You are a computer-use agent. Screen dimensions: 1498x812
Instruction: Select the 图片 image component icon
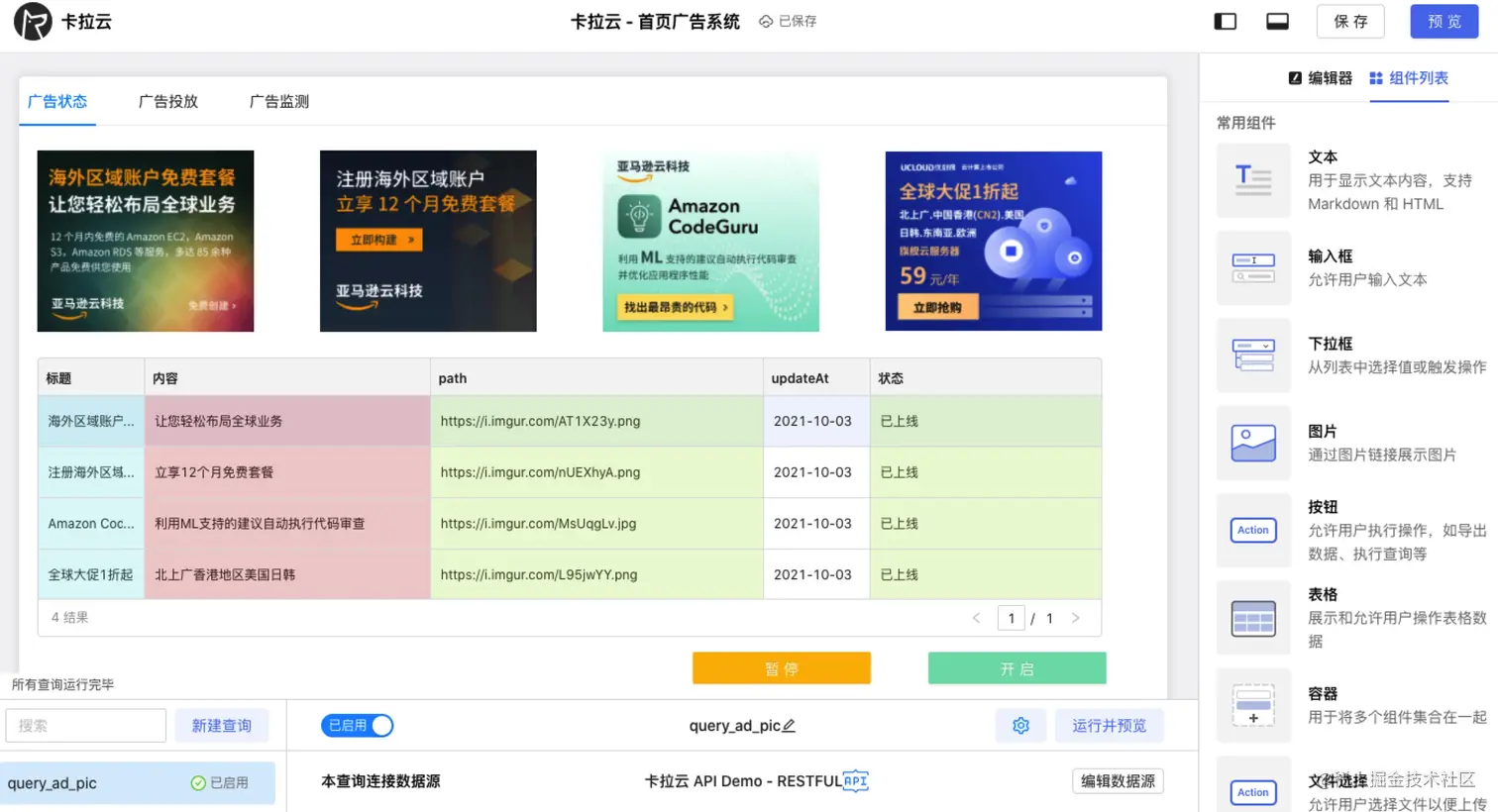click(x=1252, y=444)
